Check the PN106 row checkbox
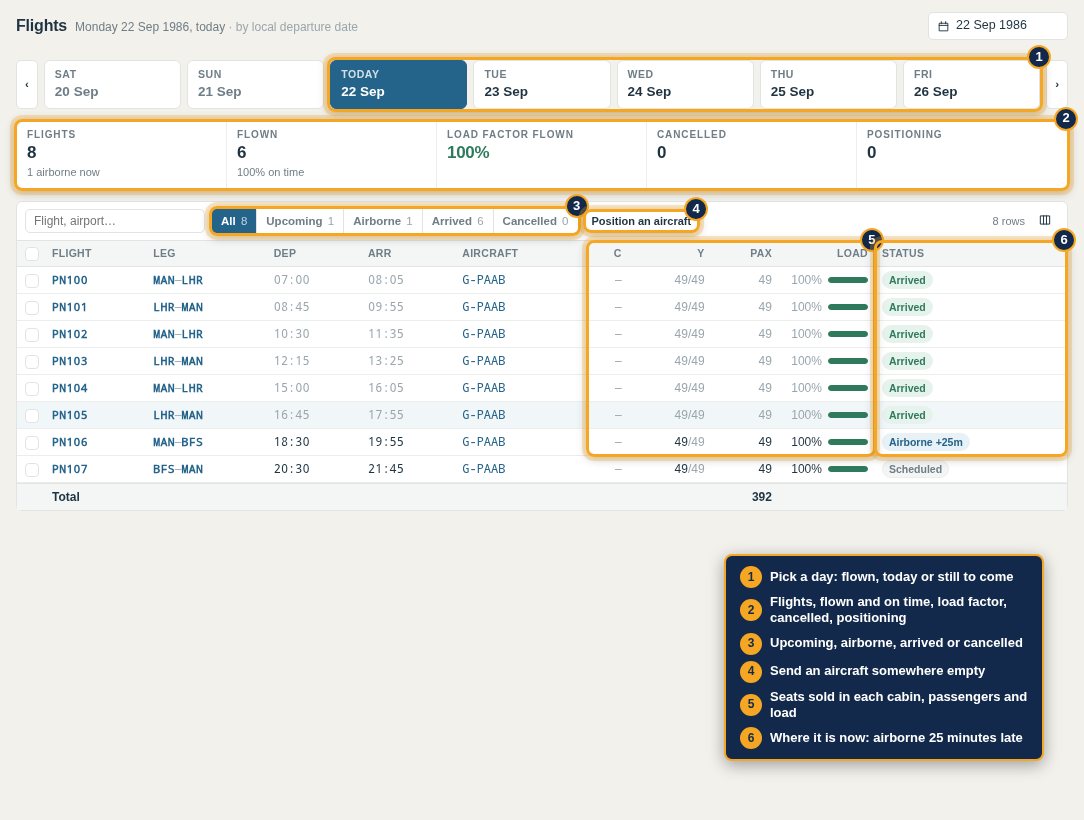 point(32,442)
